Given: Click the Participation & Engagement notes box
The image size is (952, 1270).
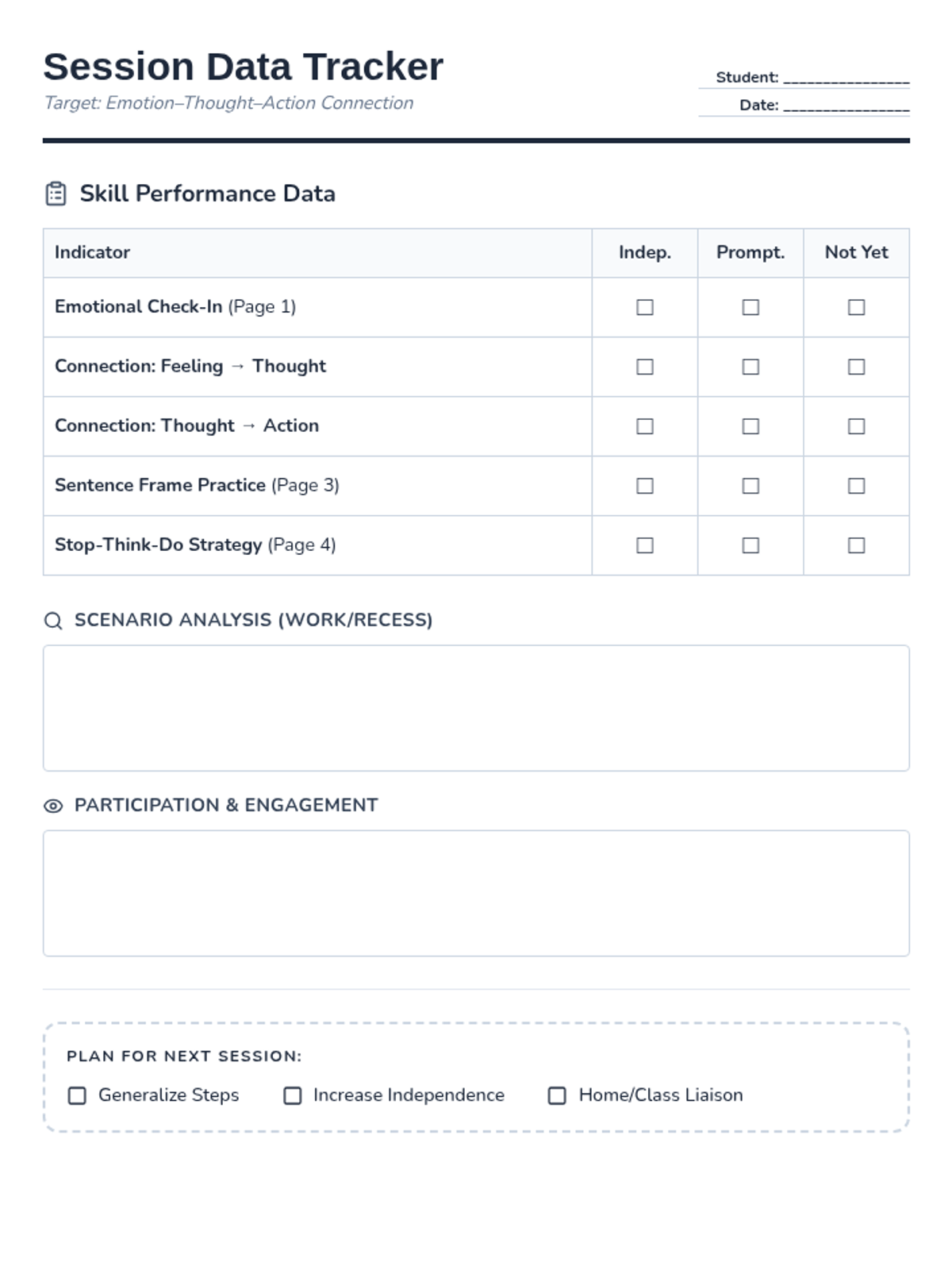Looking at the screenshot, I should click(x=476, y=893).
